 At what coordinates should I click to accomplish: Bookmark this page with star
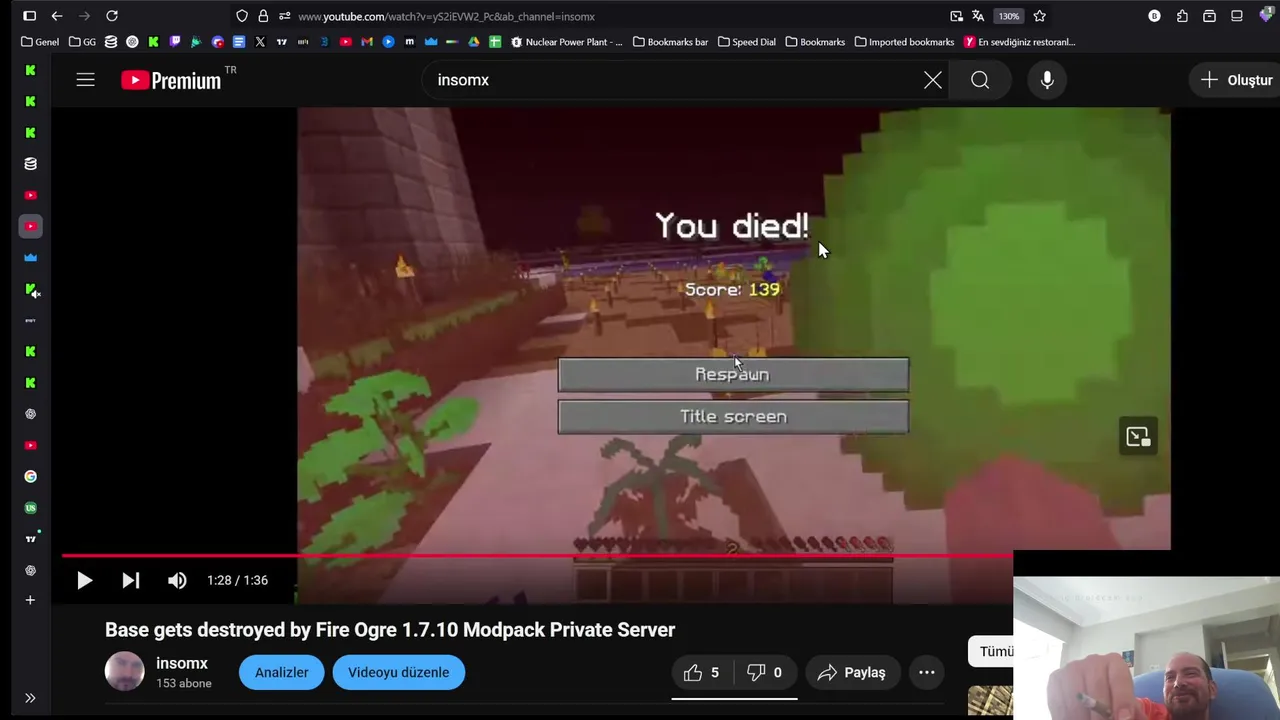tap(1040, 16)
